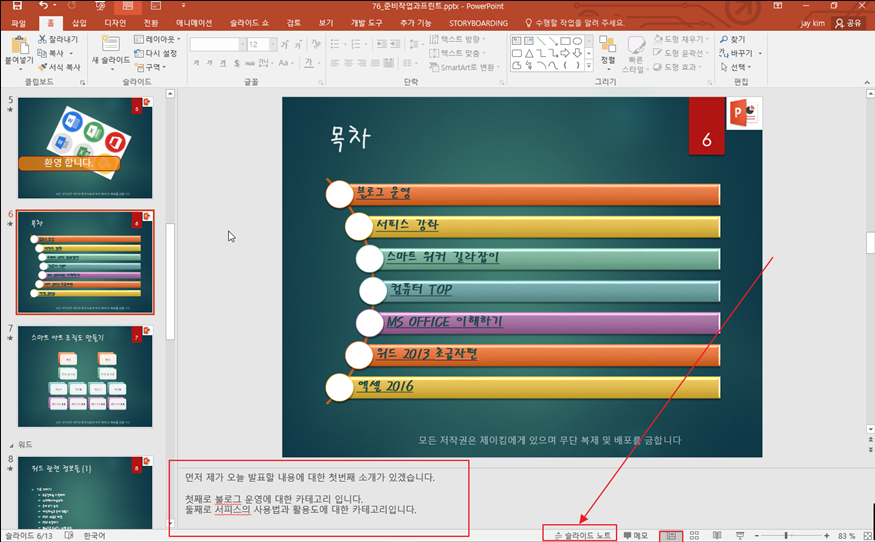The image size is (875, 542).
Task: Toggle italic (second 가) formatting
Action: [x=210, y=63]
